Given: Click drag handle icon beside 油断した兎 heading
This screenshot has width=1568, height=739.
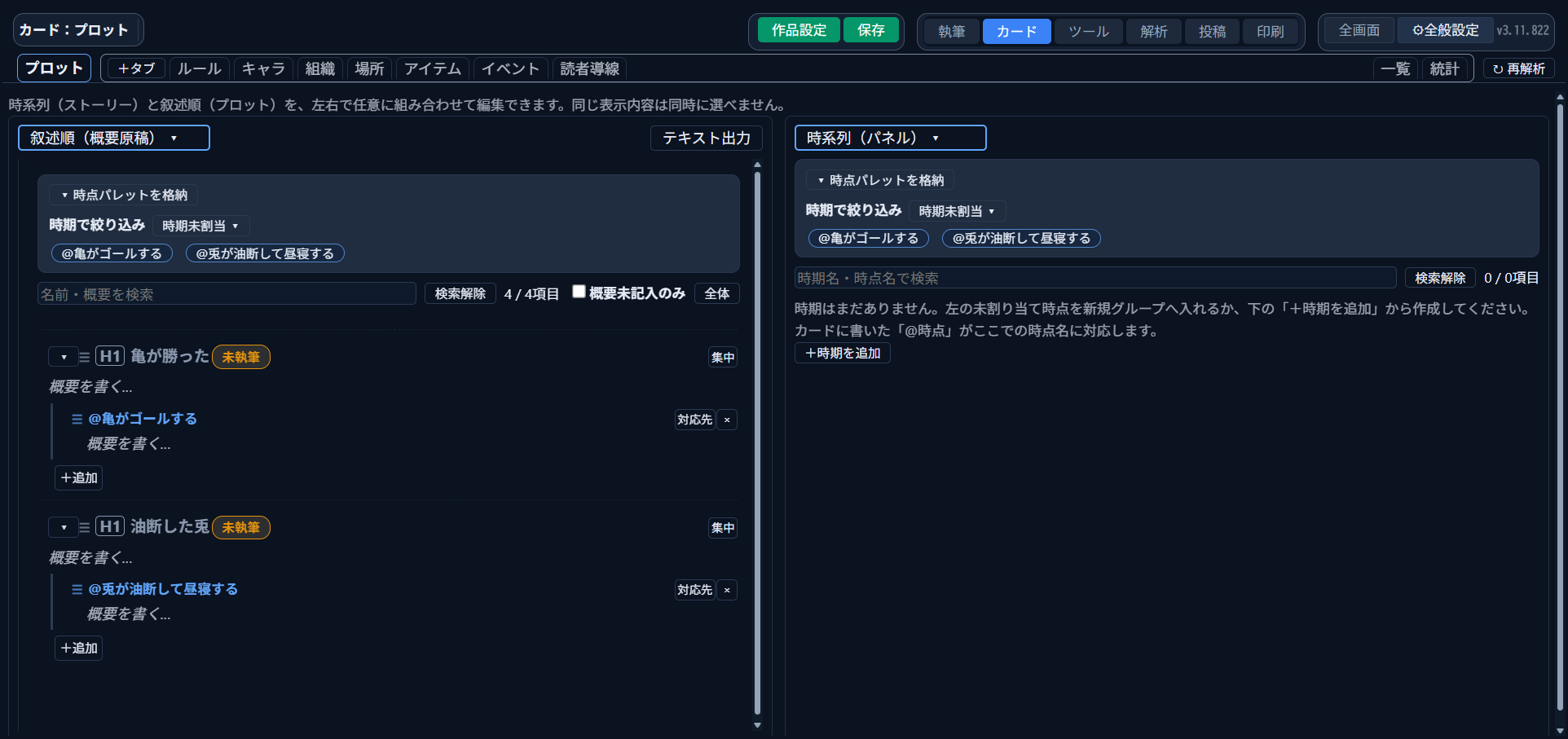Looking at the screenshot, I should [84, 527].
